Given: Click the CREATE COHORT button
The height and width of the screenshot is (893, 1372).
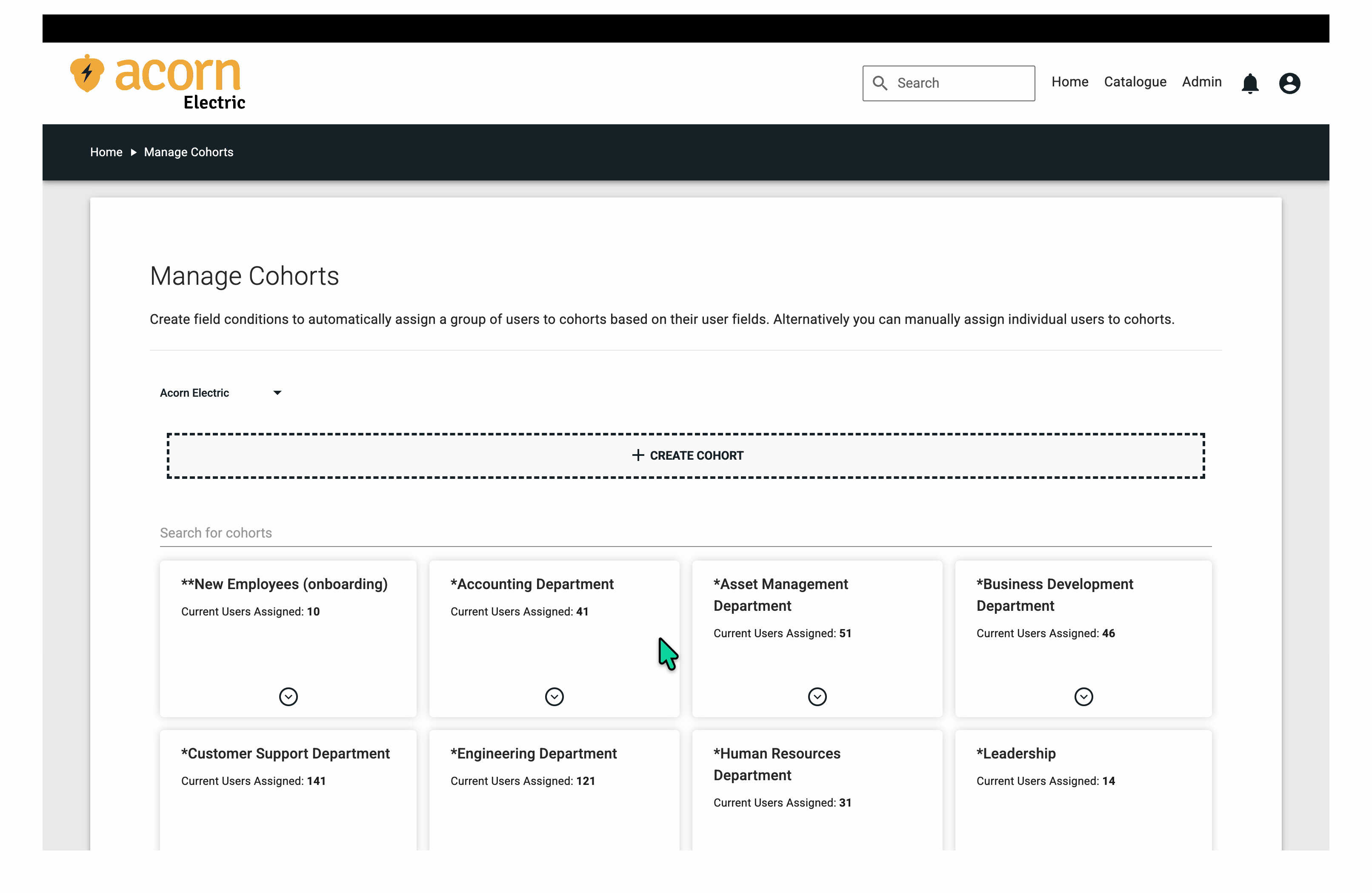Looking at the screenshot, I should [686, 455].
